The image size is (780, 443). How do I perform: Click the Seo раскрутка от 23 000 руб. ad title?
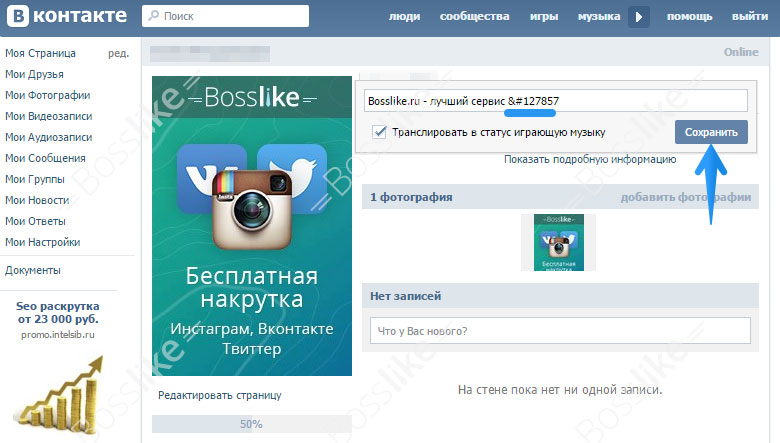(58, 312)
